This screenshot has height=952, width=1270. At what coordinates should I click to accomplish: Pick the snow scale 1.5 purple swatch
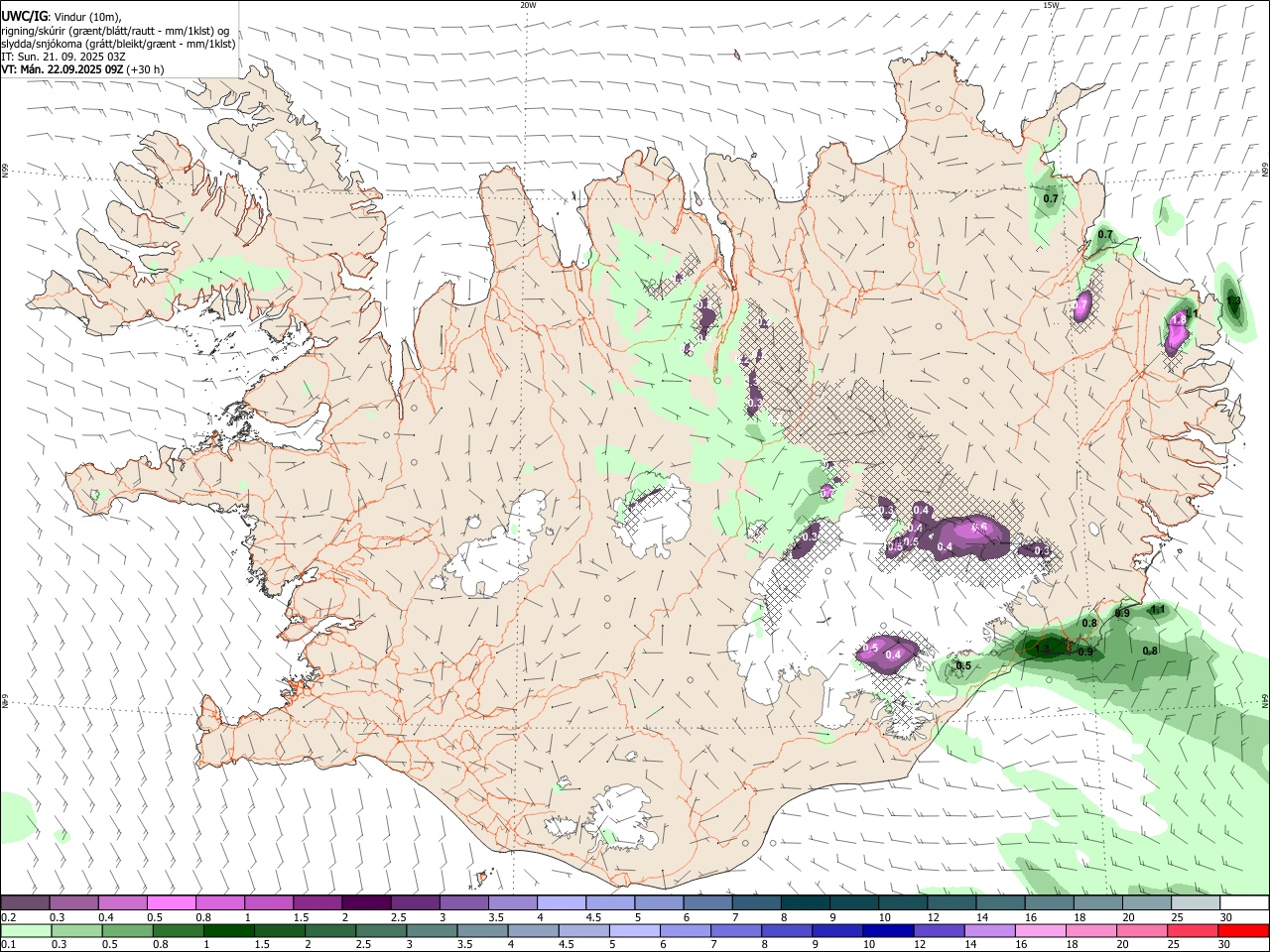point(317,903)
